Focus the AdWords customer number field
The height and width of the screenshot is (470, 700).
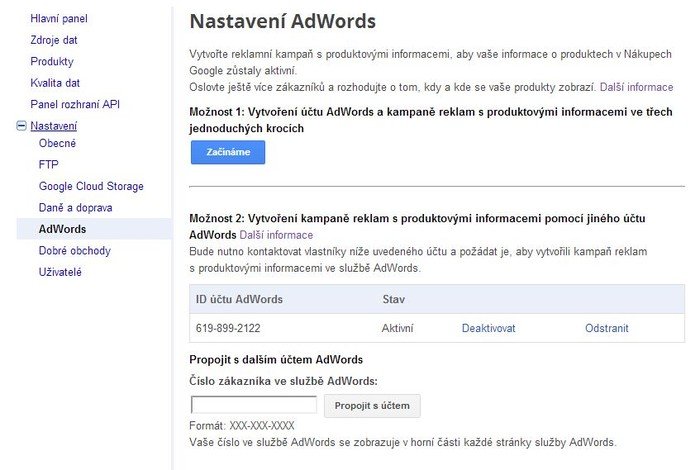point(254,405)
